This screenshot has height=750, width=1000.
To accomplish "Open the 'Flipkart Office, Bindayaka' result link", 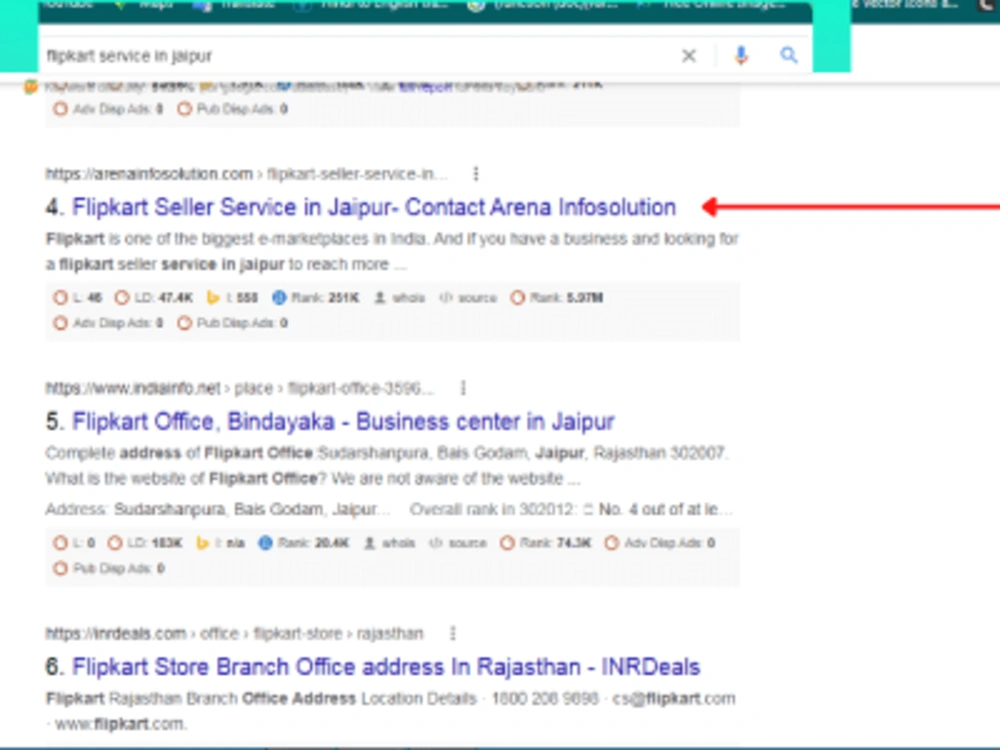I will 343,422.
